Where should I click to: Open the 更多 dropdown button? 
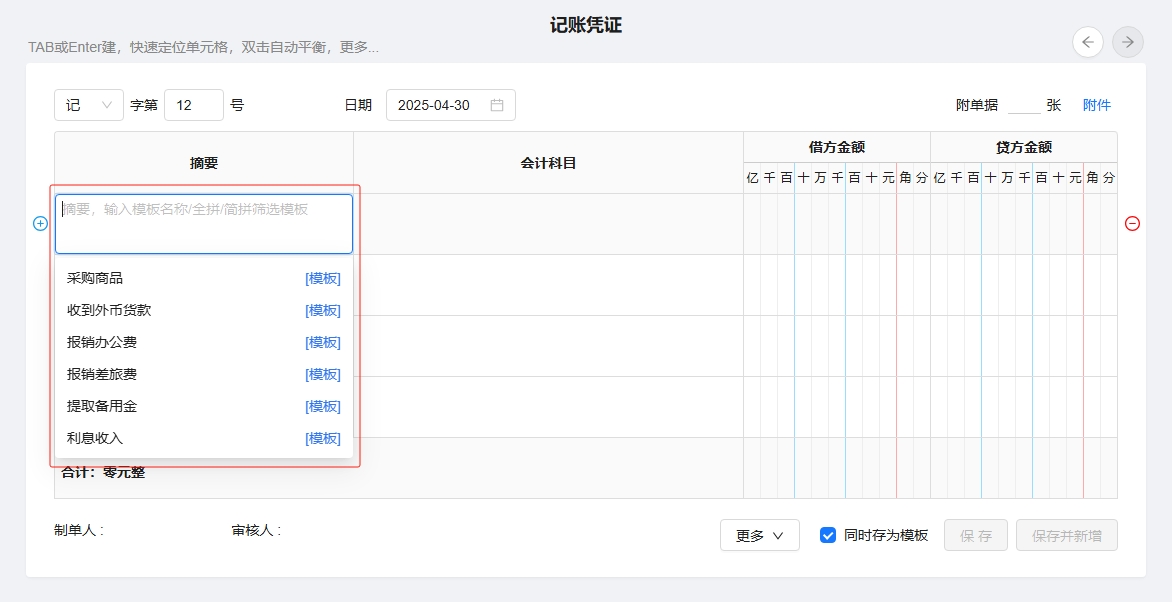click(759, 535)
